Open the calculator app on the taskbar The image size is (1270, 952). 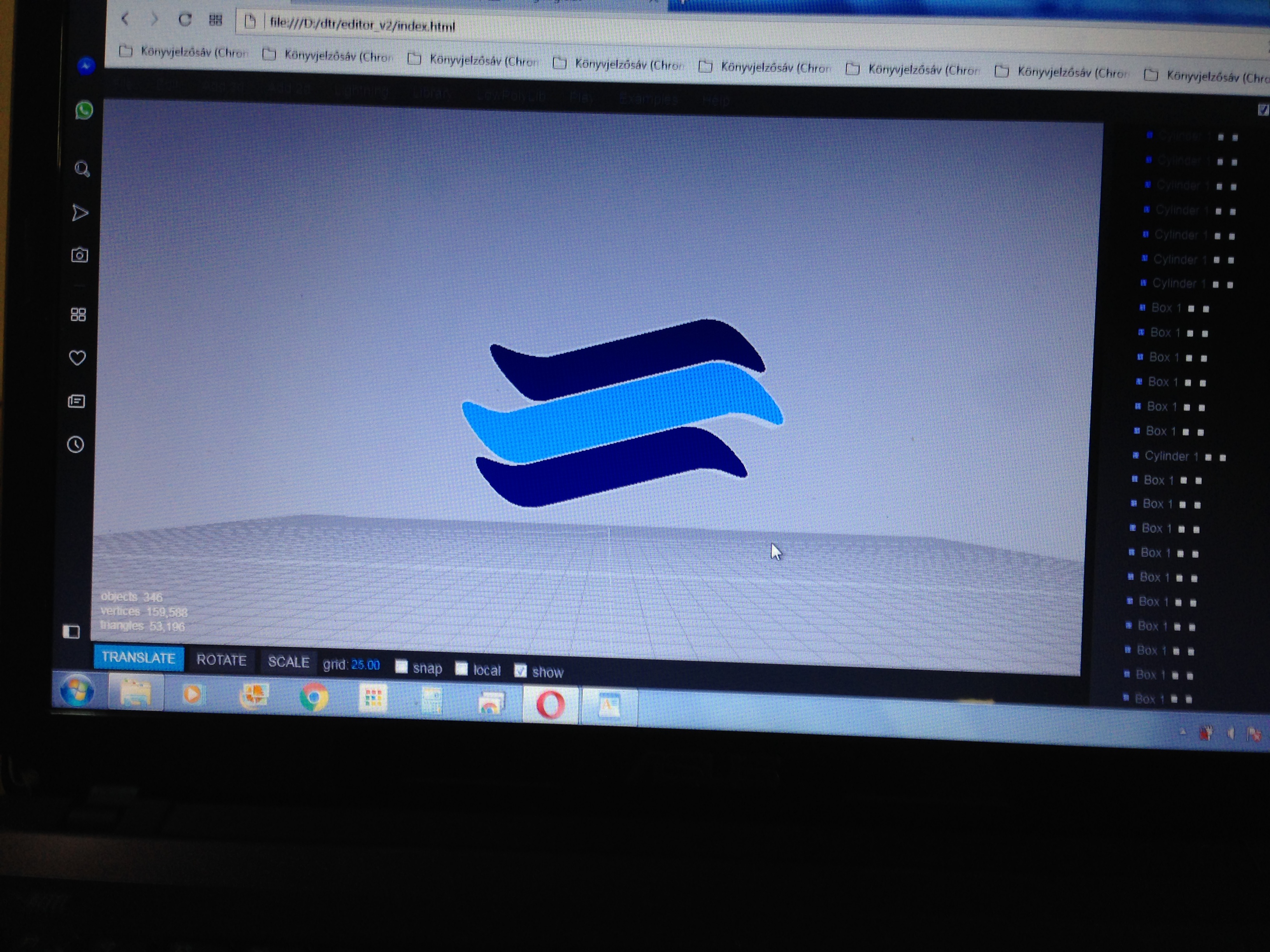click(x=432, y=701)
